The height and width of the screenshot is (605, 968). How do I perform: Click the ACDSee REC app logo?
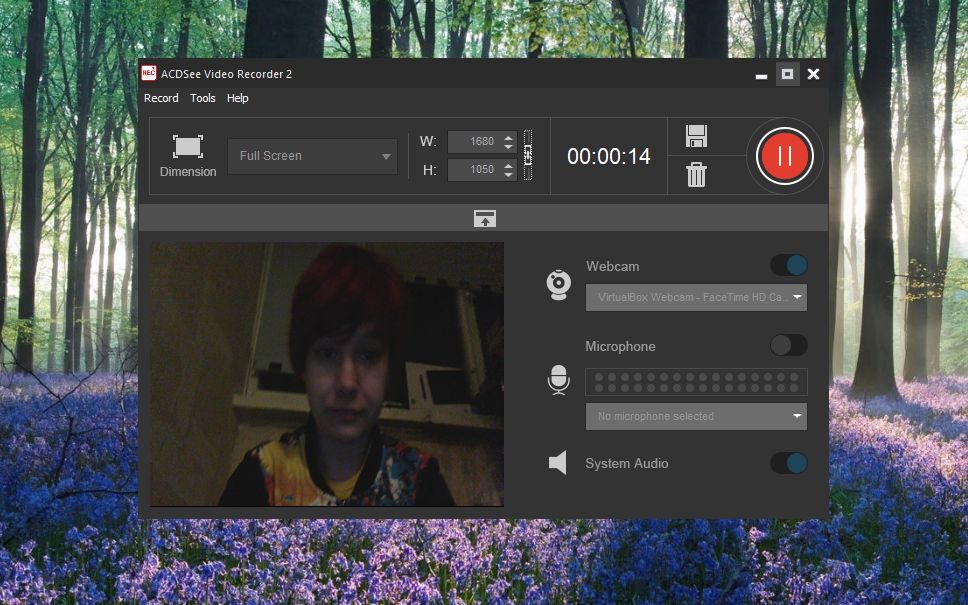point(149,74)
